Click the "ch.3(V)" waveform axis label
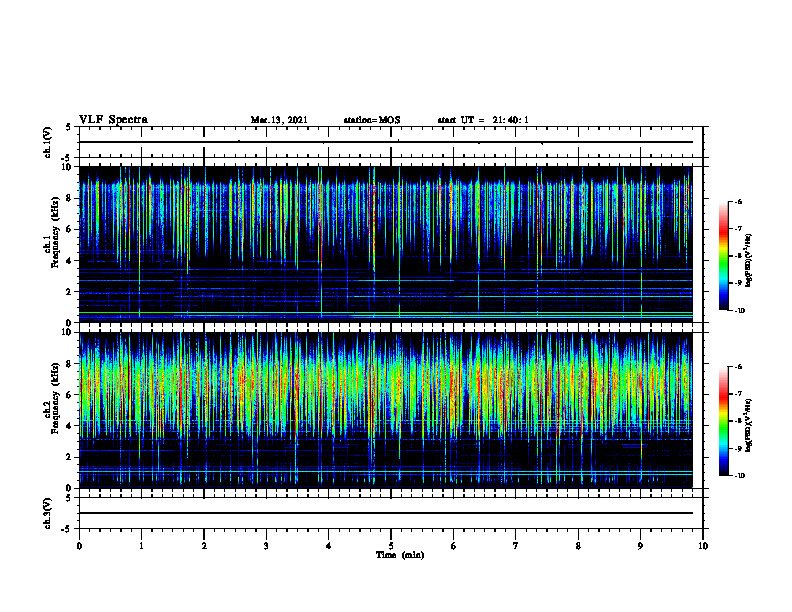The height and width of the screenshot is (612, 792). coord(47,513)
